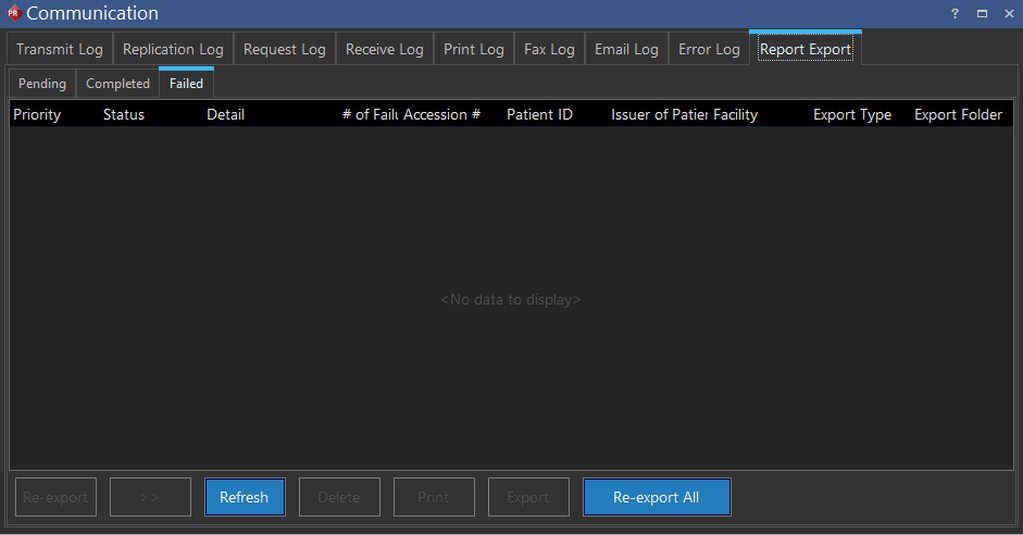Screen dimensions: 1023x535
Task: Switch to the Email Log tab
Action: [x=626, y=49]
